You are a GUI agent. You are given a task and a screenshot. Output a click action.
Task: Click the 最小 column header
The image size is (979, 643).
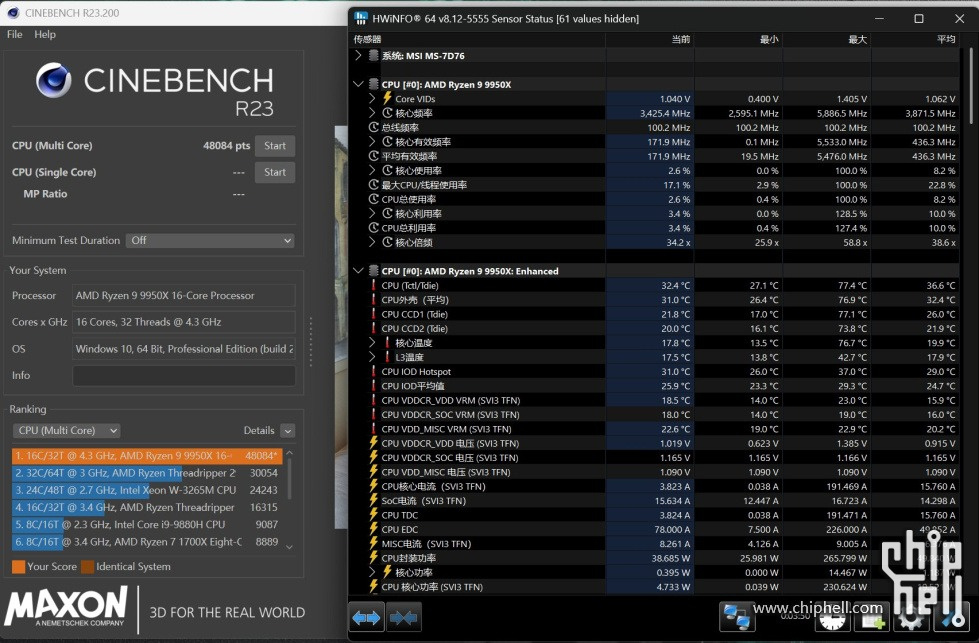pos(739,39)
